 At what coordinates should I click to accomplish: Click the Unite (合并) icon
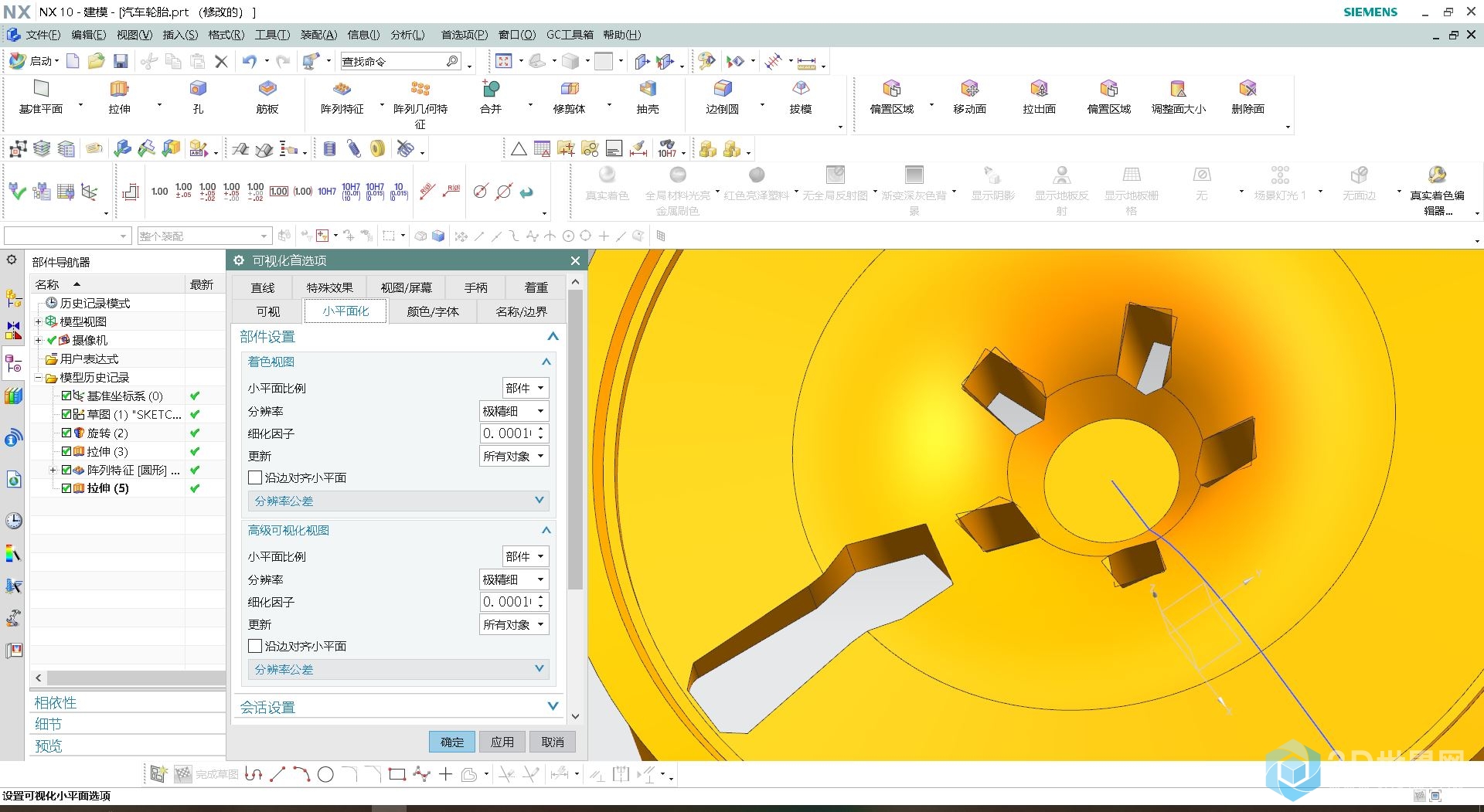click(x=491, y=89)
